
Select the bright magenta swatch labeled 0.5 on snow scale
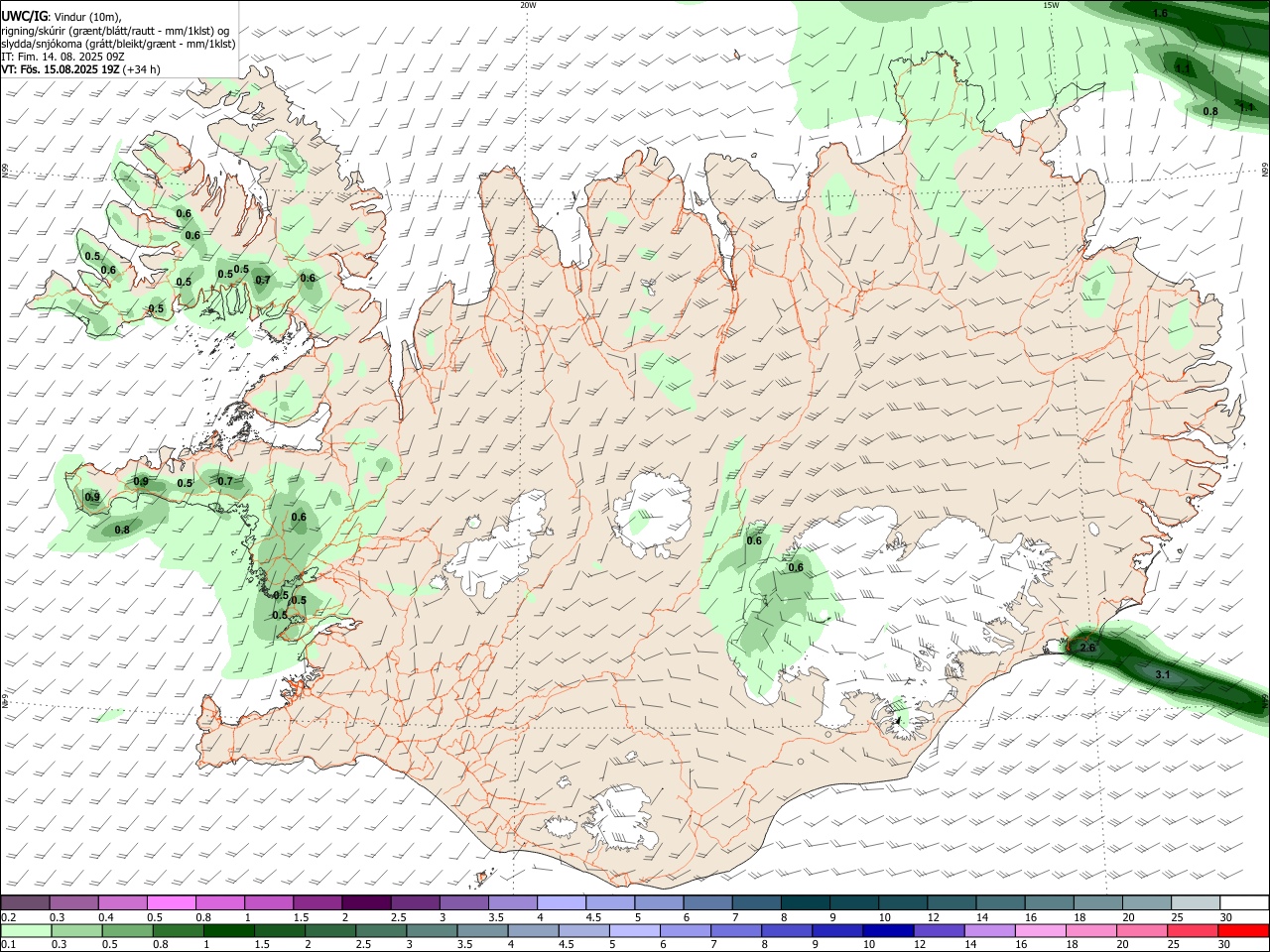[x=172, y=903]
